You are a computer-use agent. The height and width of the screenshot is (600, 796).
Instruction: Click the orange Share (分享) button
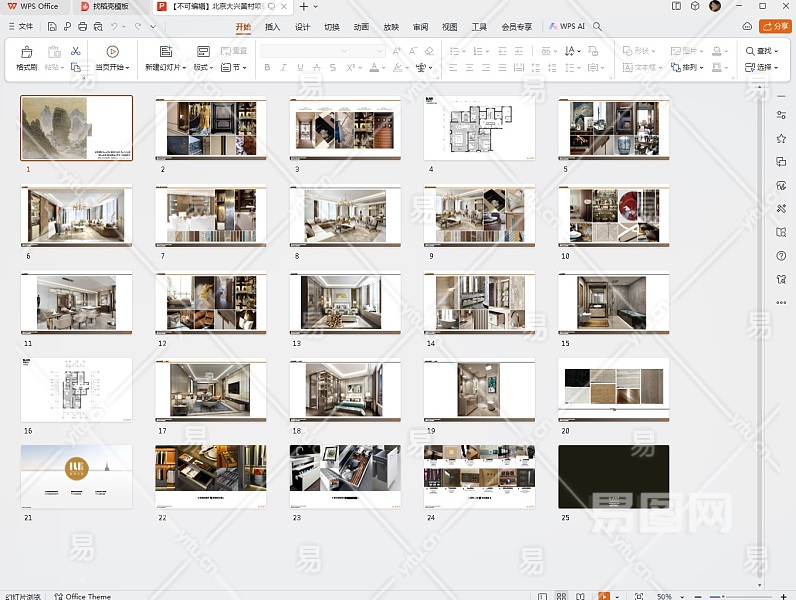775,26
